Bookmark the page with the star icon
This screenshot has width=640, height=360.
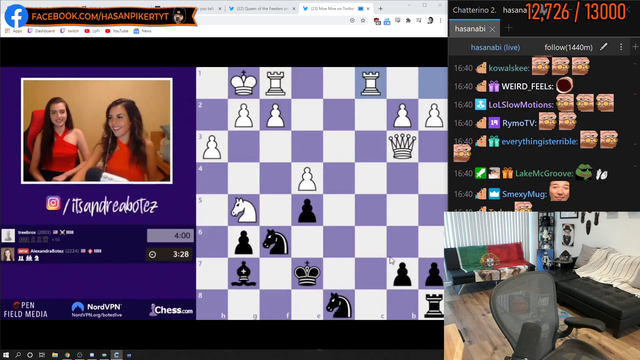(x=363, y=20)
